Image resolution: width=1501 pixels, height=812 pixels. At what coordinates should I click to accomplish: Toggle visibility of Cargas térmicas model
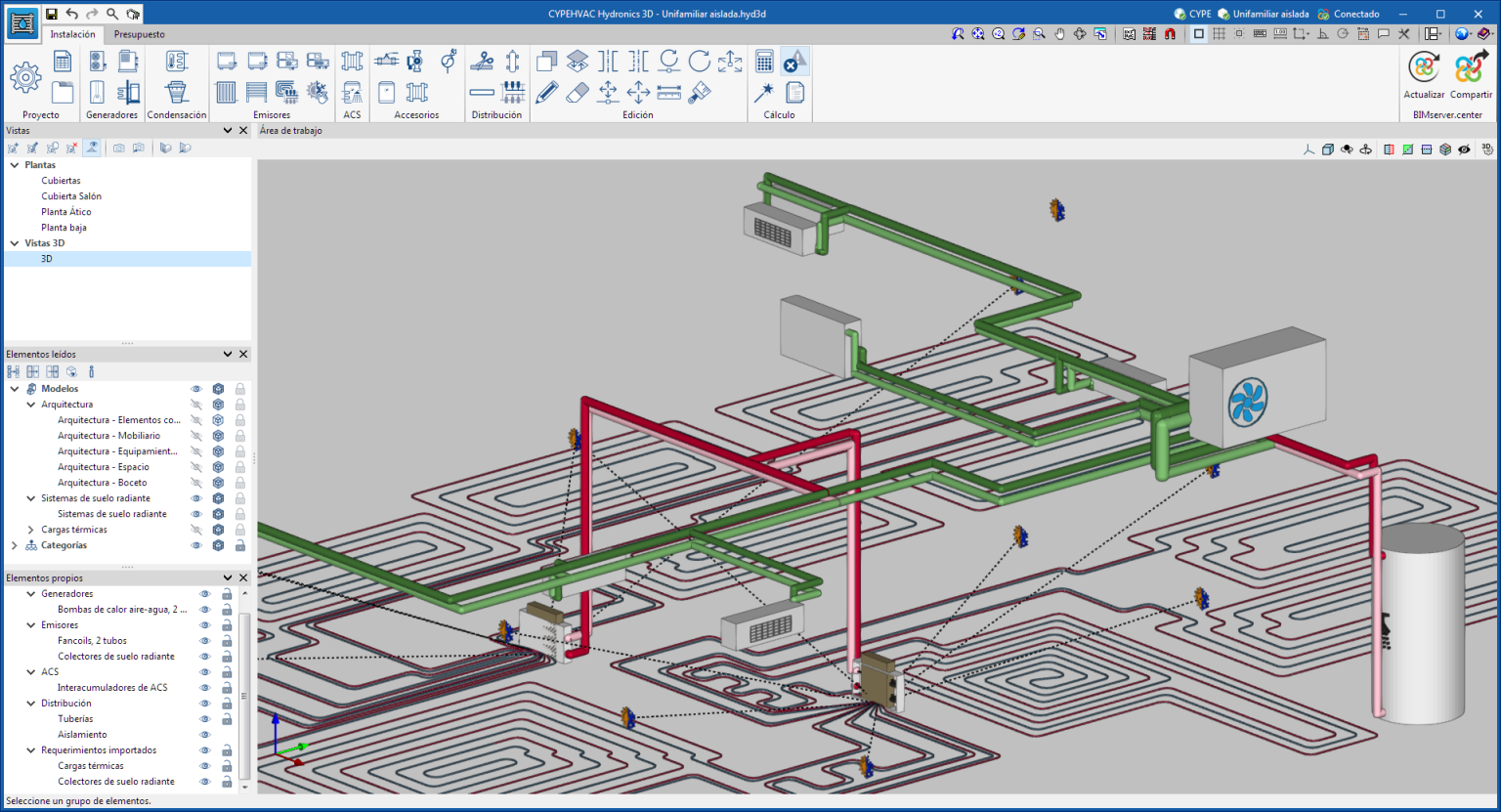(x=196, y=530)
